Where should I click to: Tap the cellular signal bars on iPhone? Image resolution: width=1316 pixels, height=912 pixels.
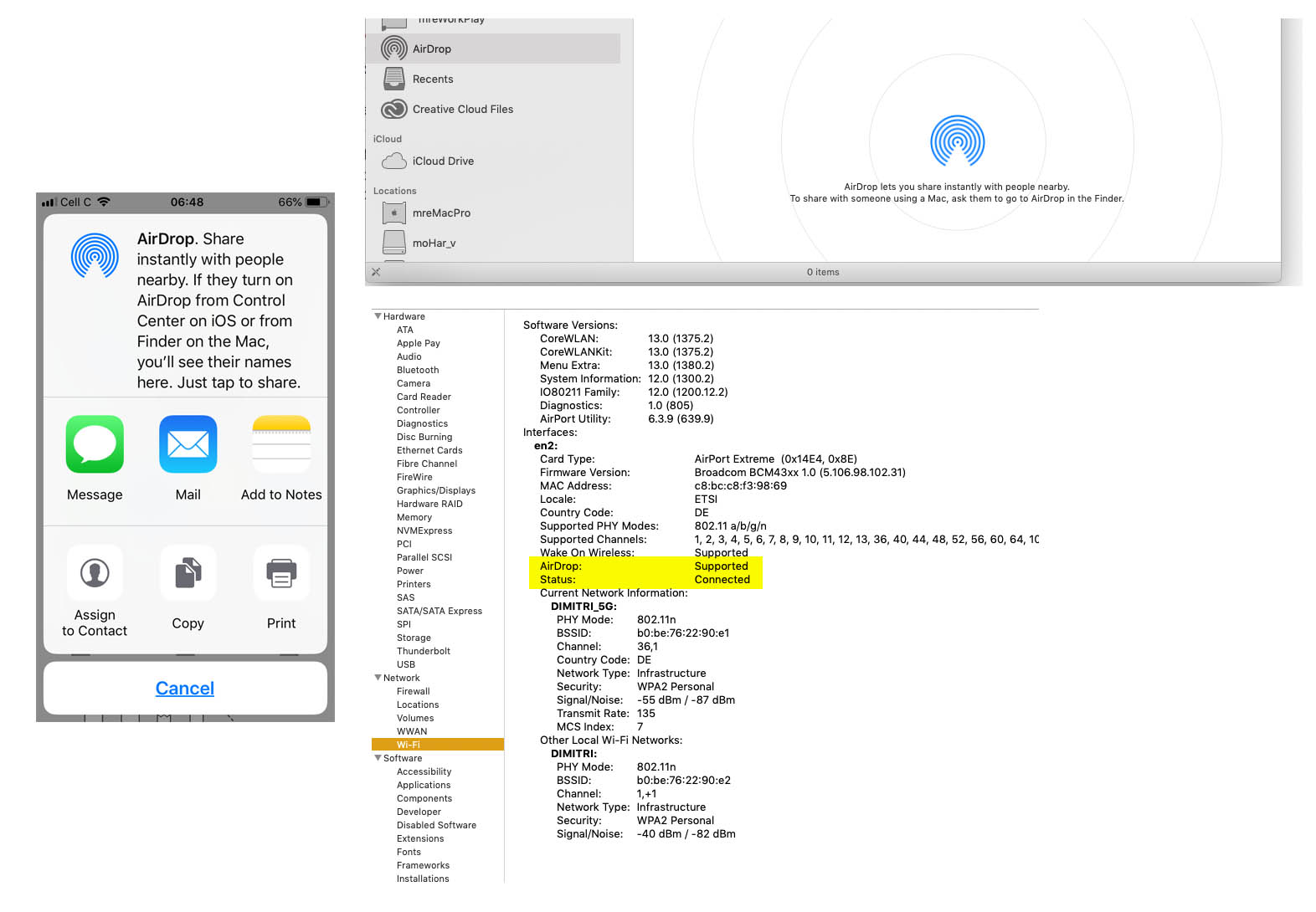[x=49, y=202]
